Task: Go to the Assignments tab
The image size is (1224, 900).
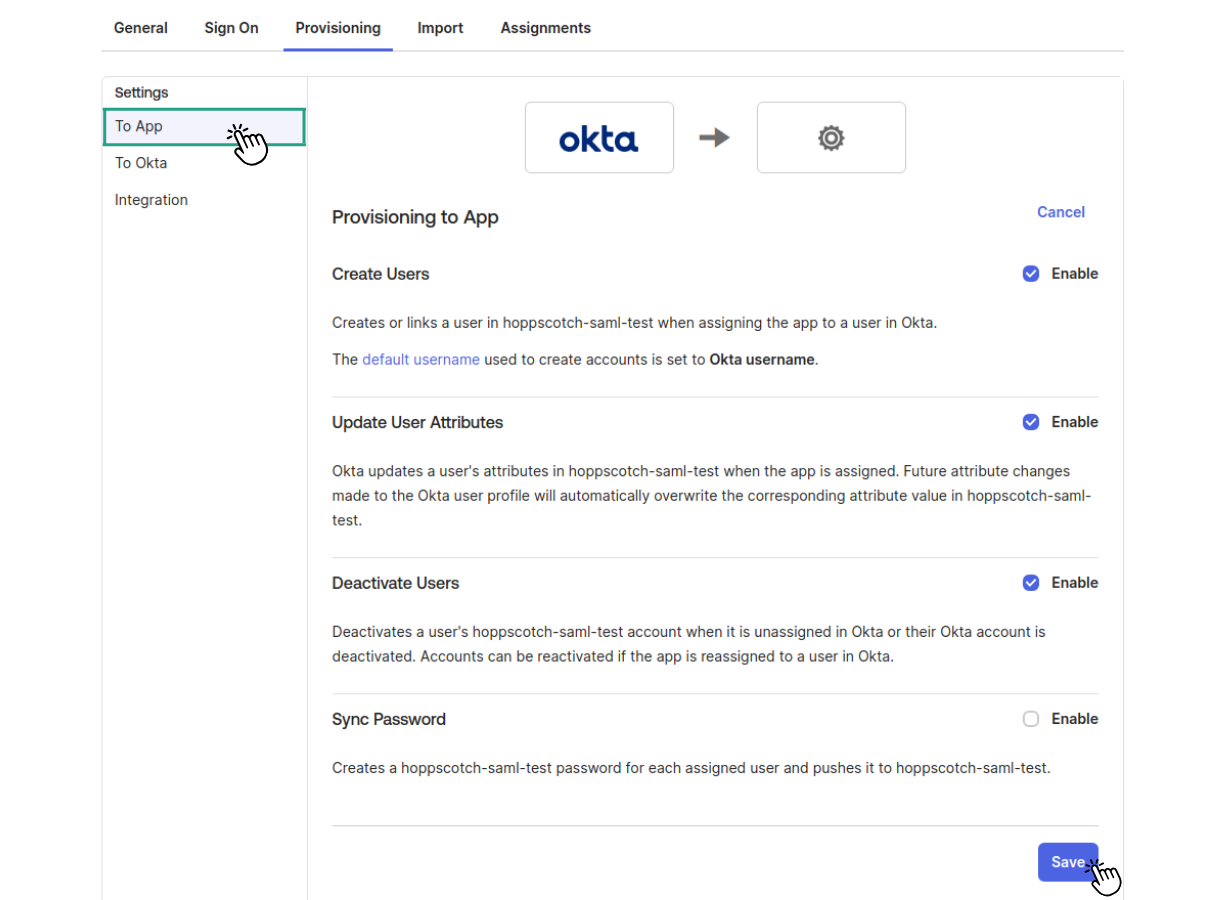Action: click(546, 28)
